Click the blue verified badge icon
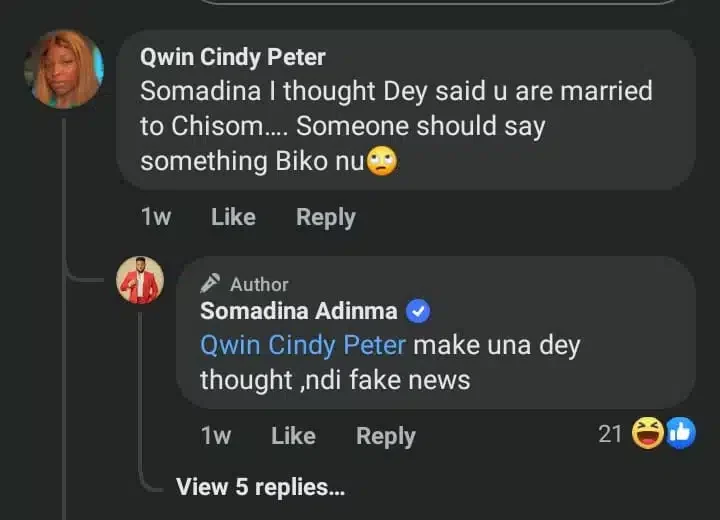720x520 pixels. [419, 311]
